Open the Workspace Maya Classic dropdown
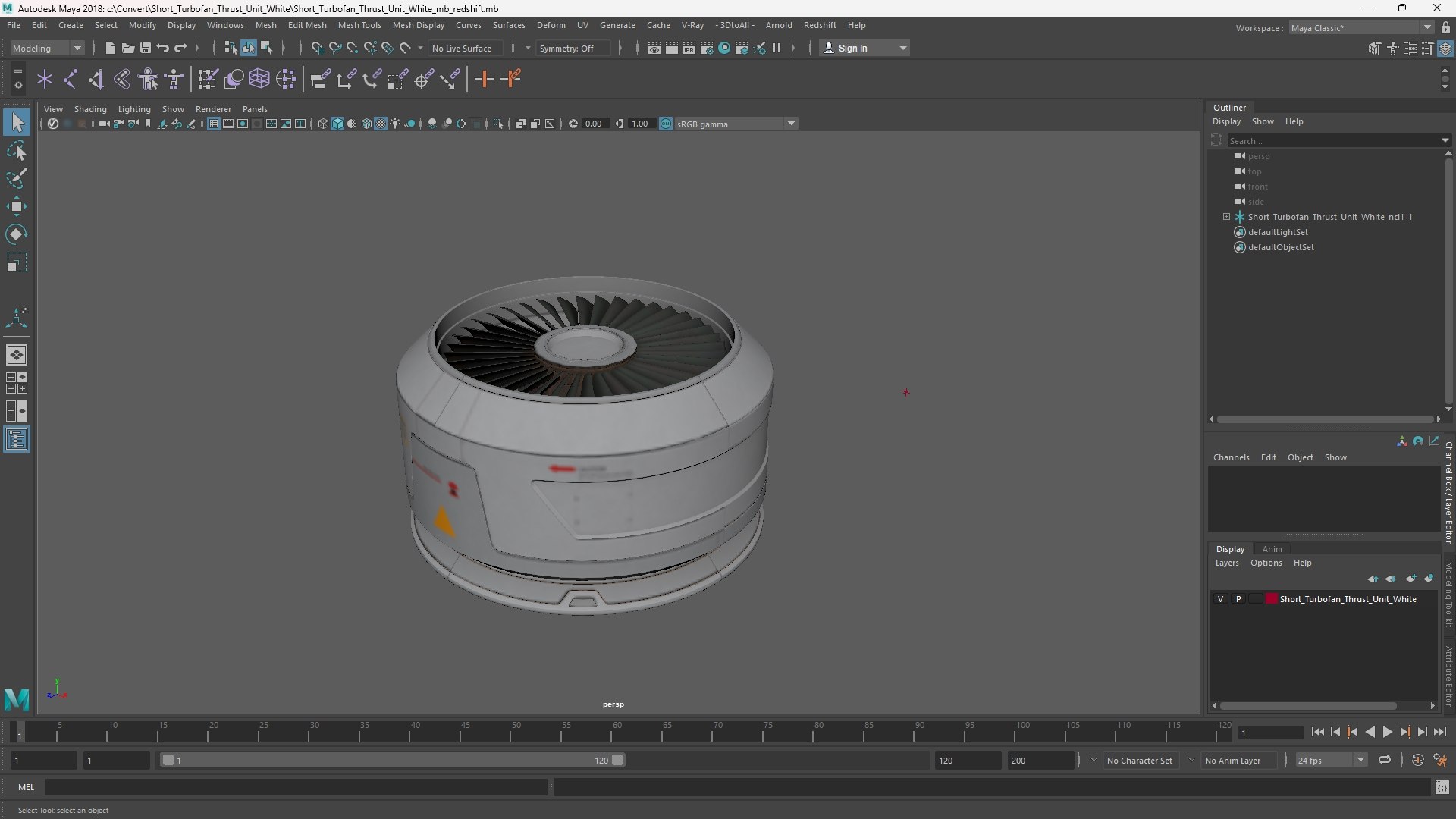Viewport: 1456px width, 819px height. coord(1361,28)
